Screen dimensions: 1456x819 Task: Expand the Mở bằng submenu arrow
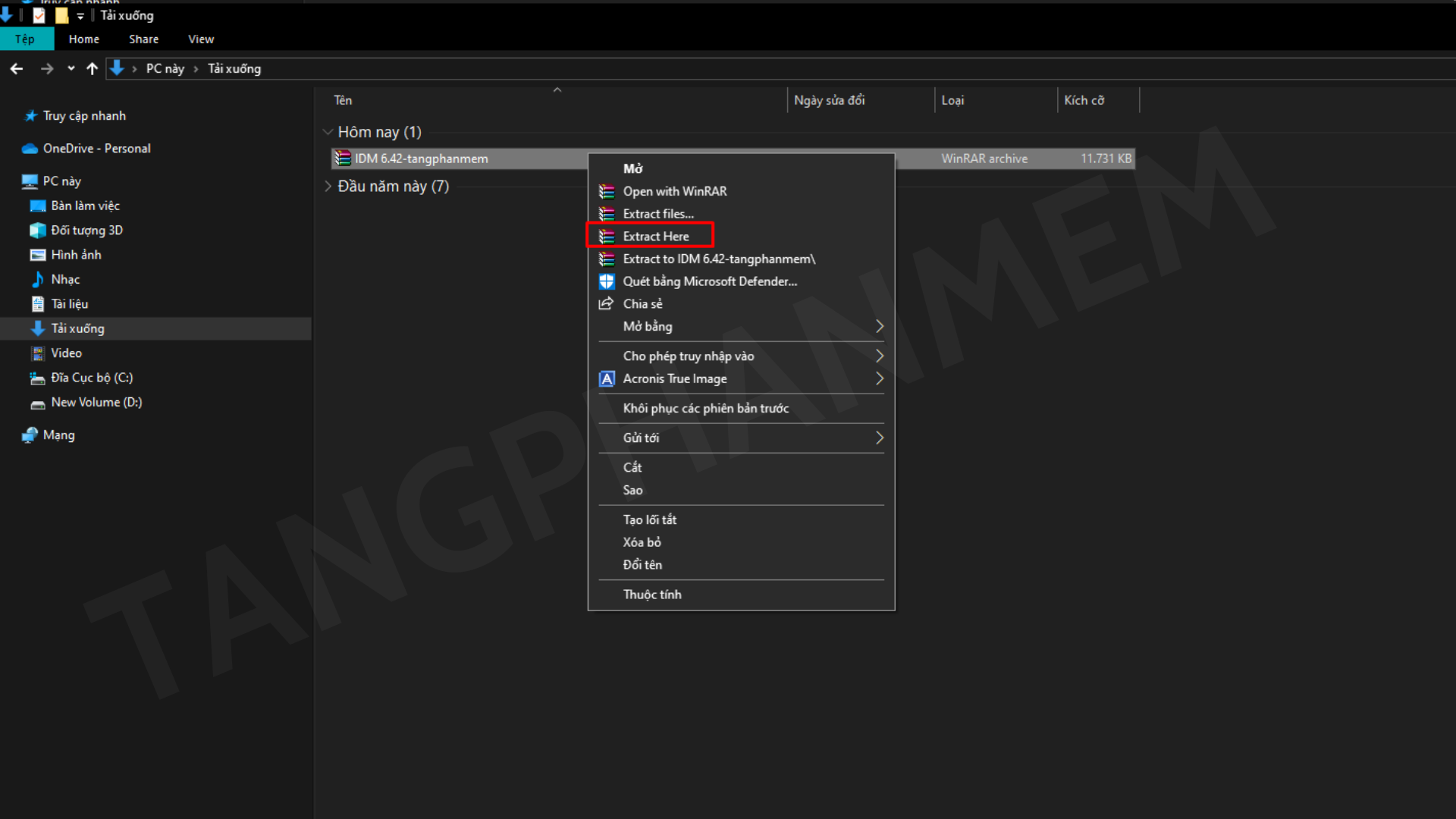(x=879, y=326)
